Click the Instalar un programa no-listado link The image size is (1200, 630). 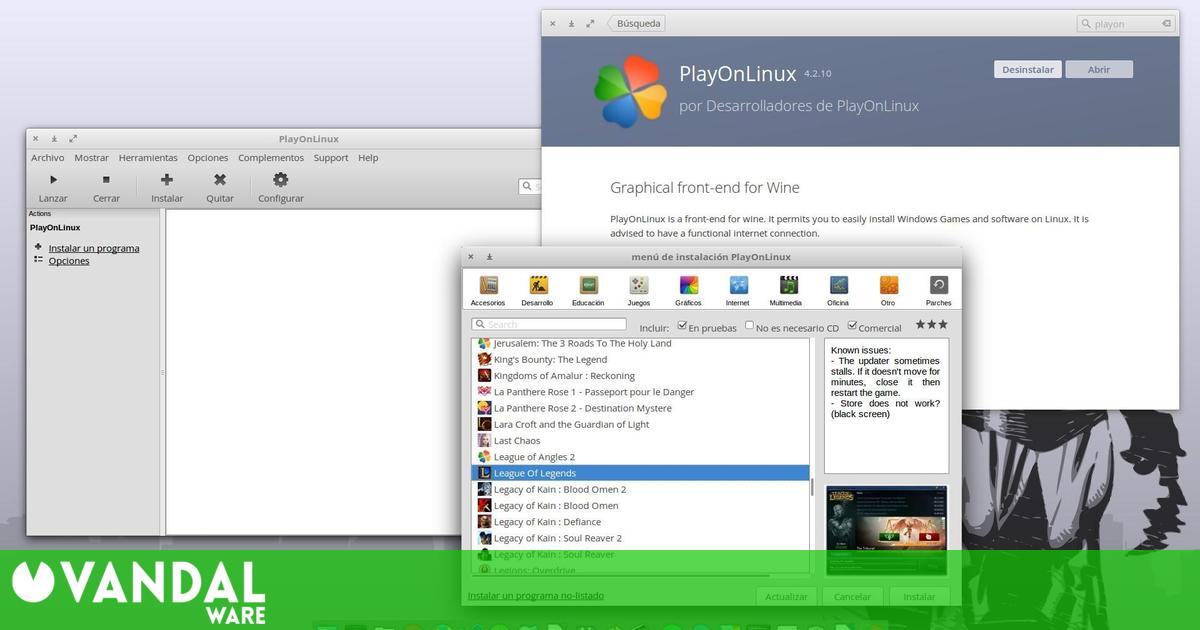tap(536, 594)
